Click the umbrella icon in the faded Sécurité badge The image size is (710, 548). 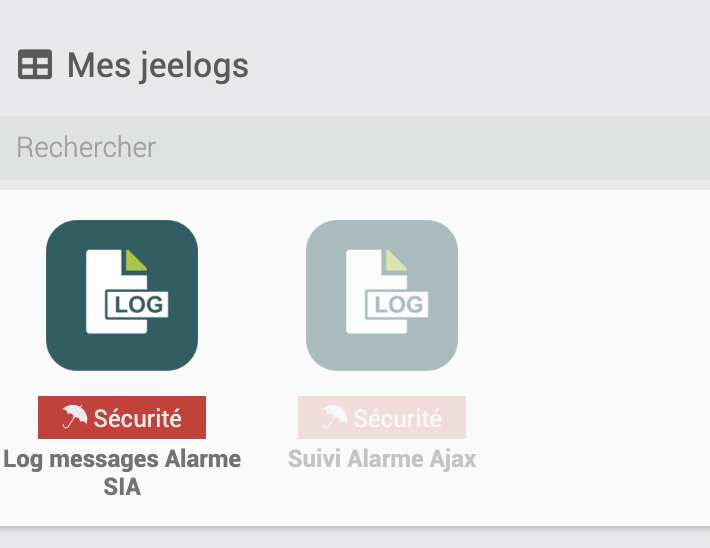coord(334,417)
